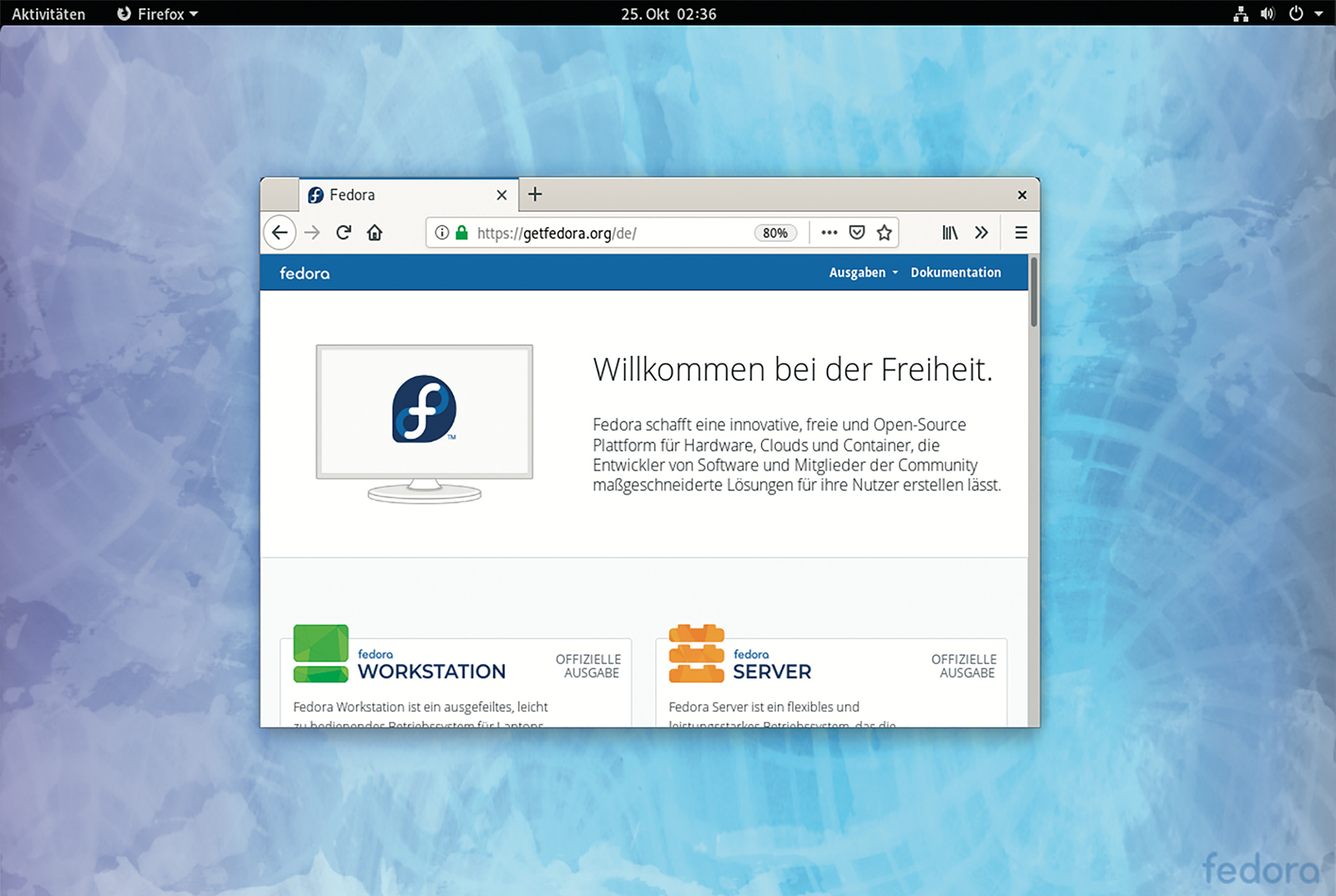The image size is (1336, 896).
Task: Go to Firefox home page icon
Action: pos(374,233)
